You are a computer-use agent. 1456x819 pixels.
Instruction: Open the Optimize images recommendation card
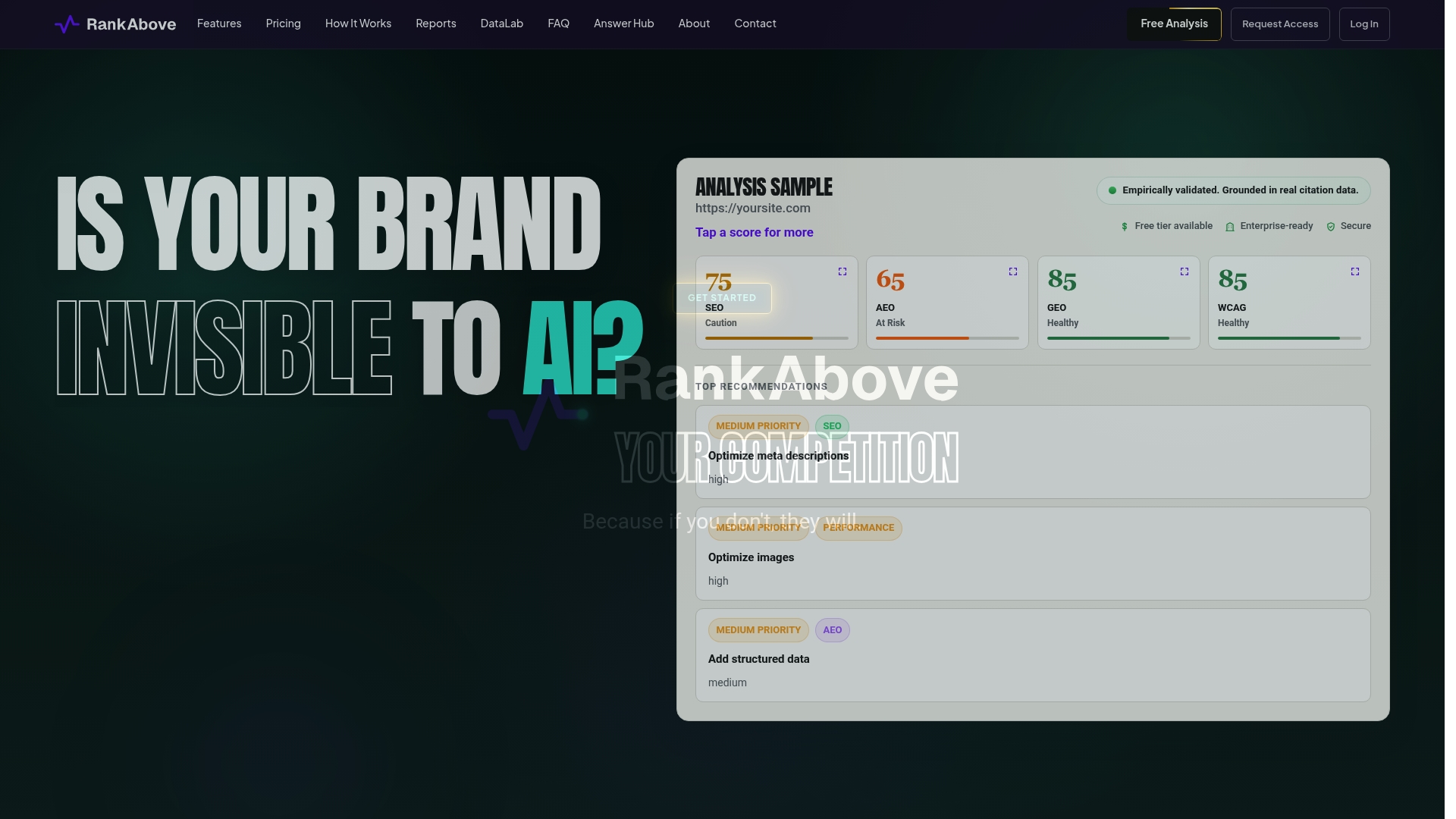[x=1033, y=554]
